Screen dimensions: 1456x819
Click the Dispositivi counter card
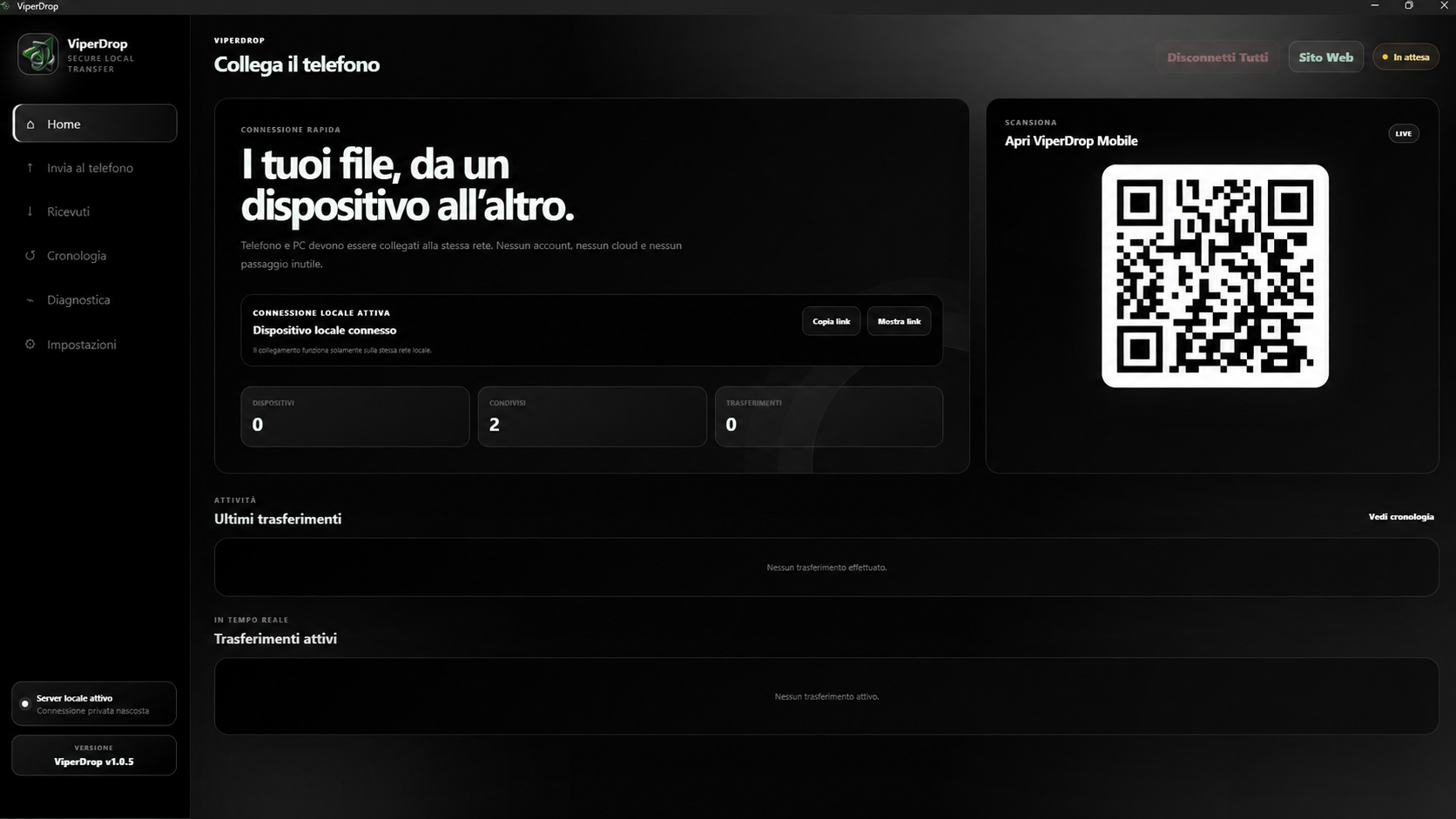point(355,417)
